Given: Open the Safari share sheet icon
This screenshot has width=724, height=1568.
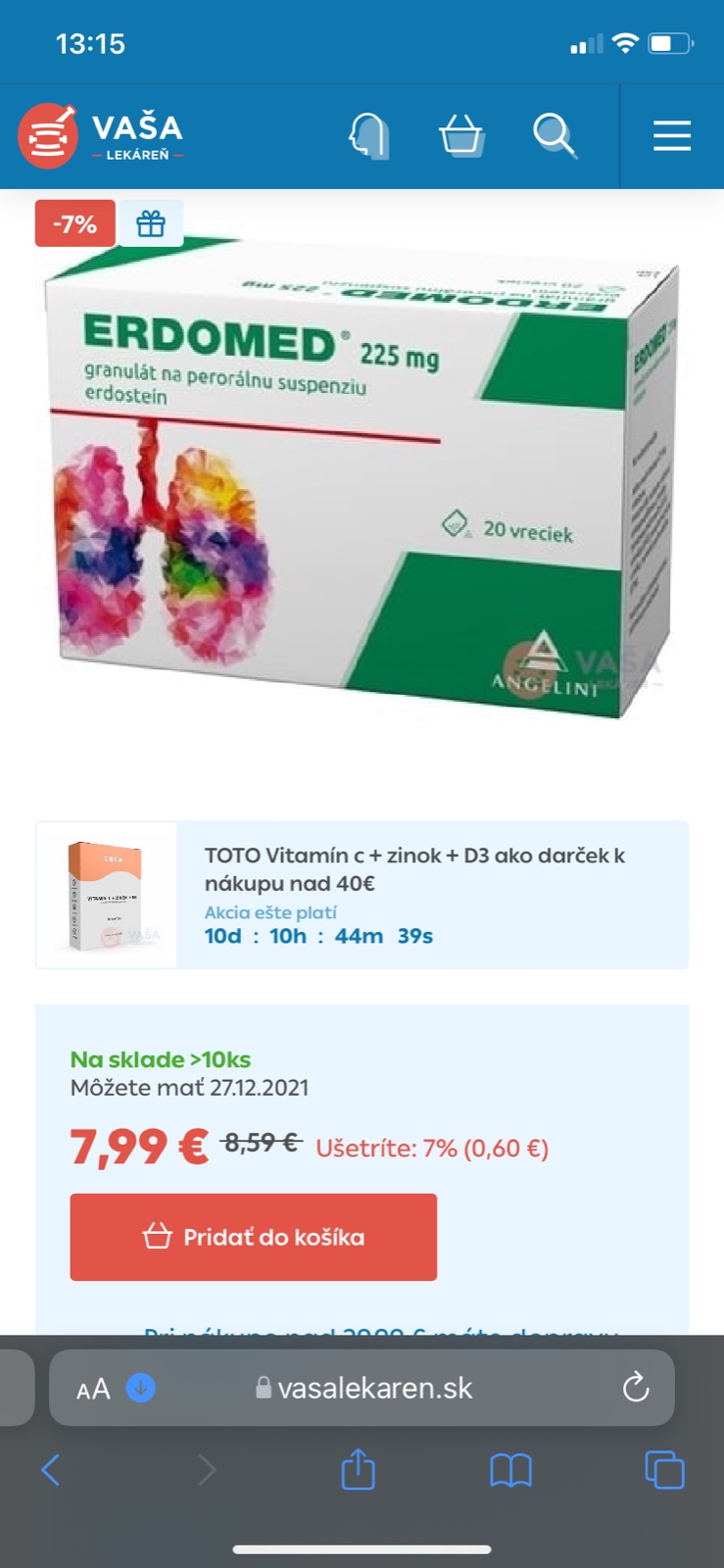Looking at the screenshot, I should [x=358, y=1469].
